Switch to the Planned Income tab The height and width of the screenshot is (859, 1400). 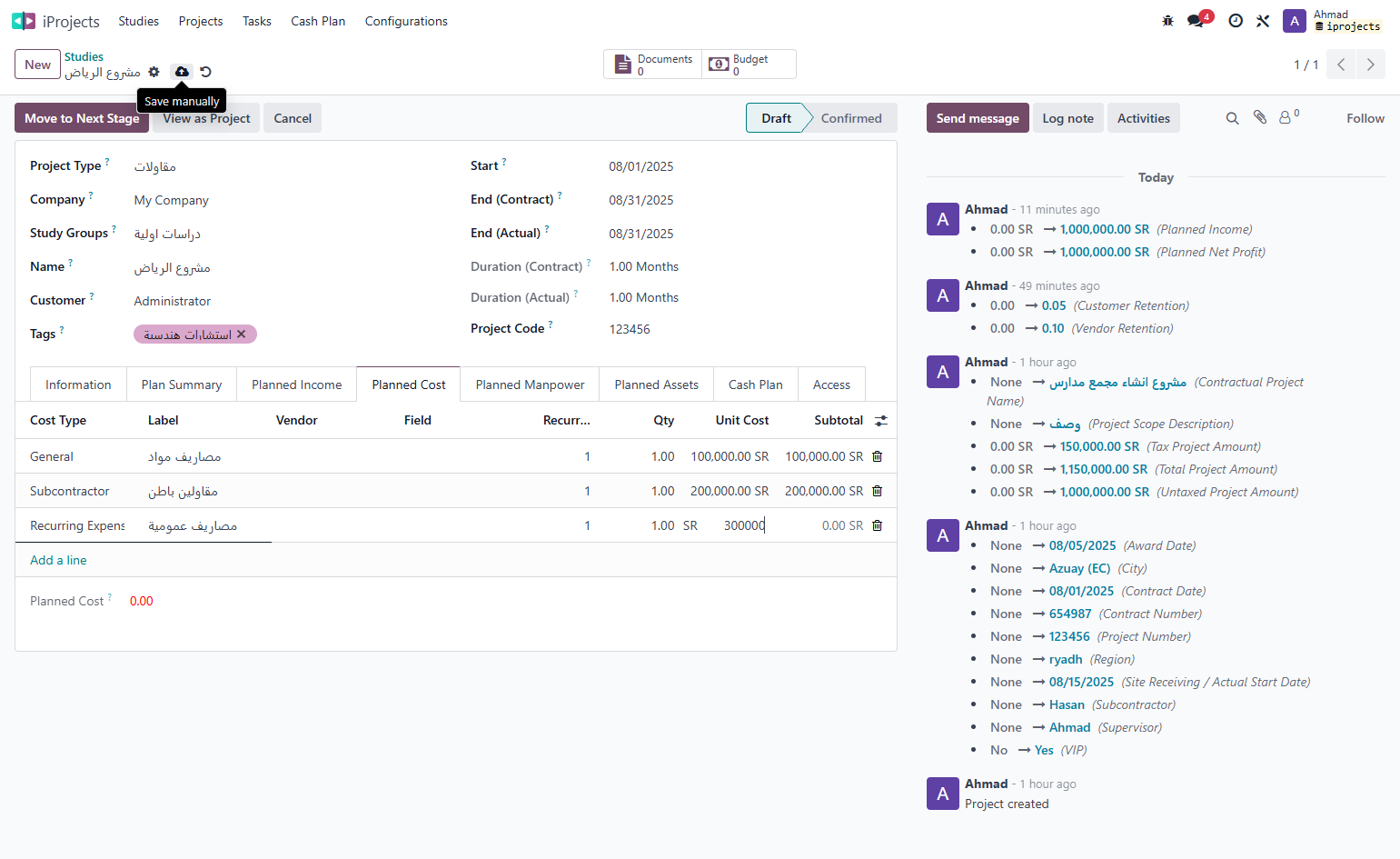coord(297,385)
